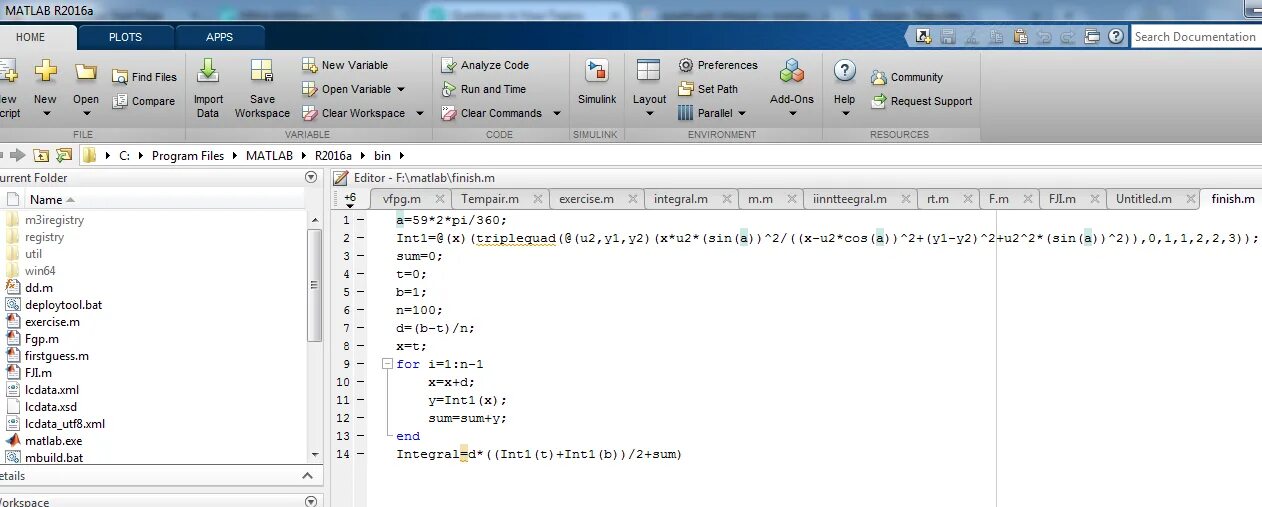Expand Clear Workspace dropdown arrow

click(420, 113)
